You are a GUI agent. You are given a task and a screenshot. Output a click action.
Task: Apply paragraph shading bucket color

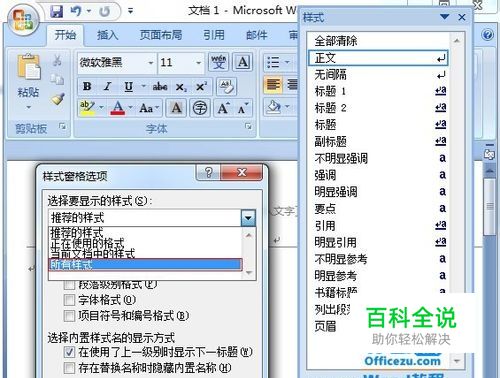pos(273,107)
